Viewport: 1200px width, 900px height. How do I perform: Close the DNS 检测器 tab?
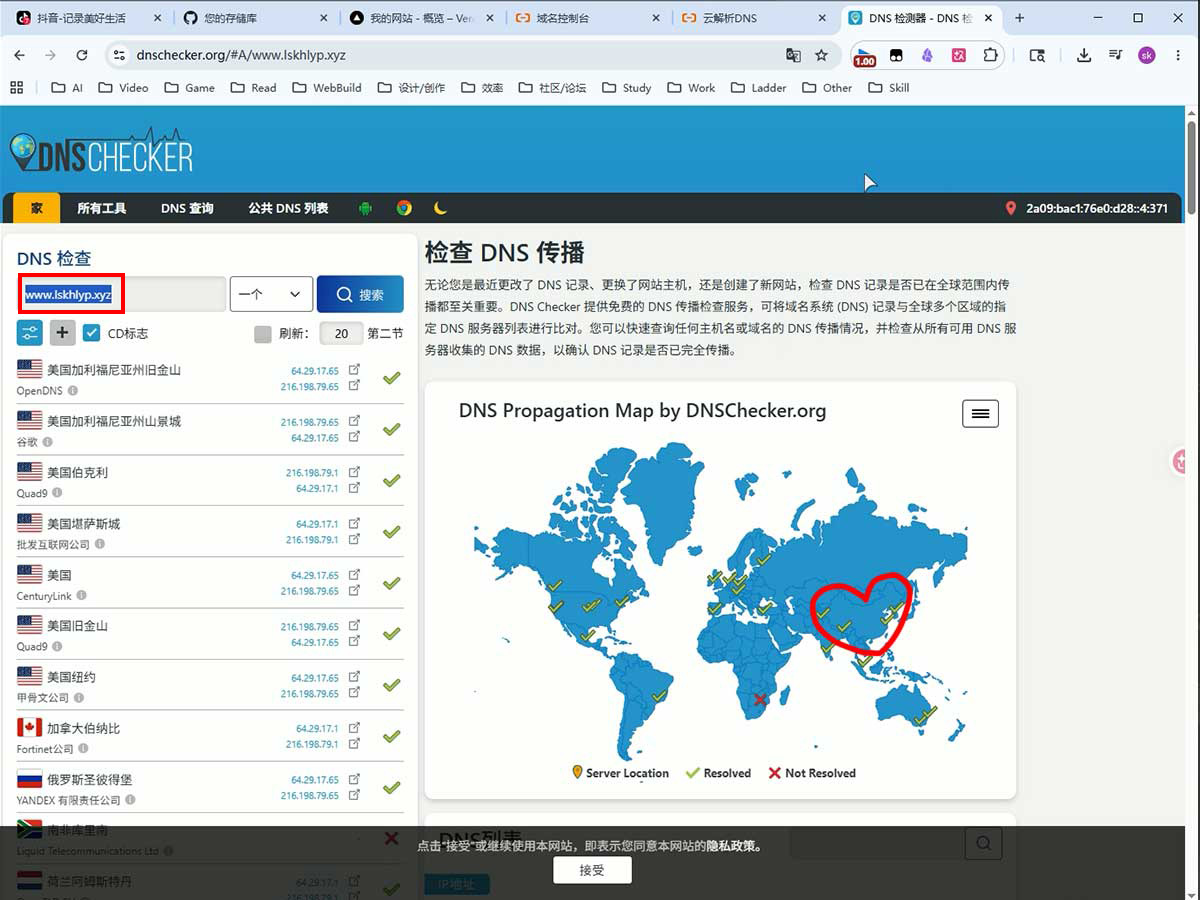pyautogui.click(x=988, y=18)
